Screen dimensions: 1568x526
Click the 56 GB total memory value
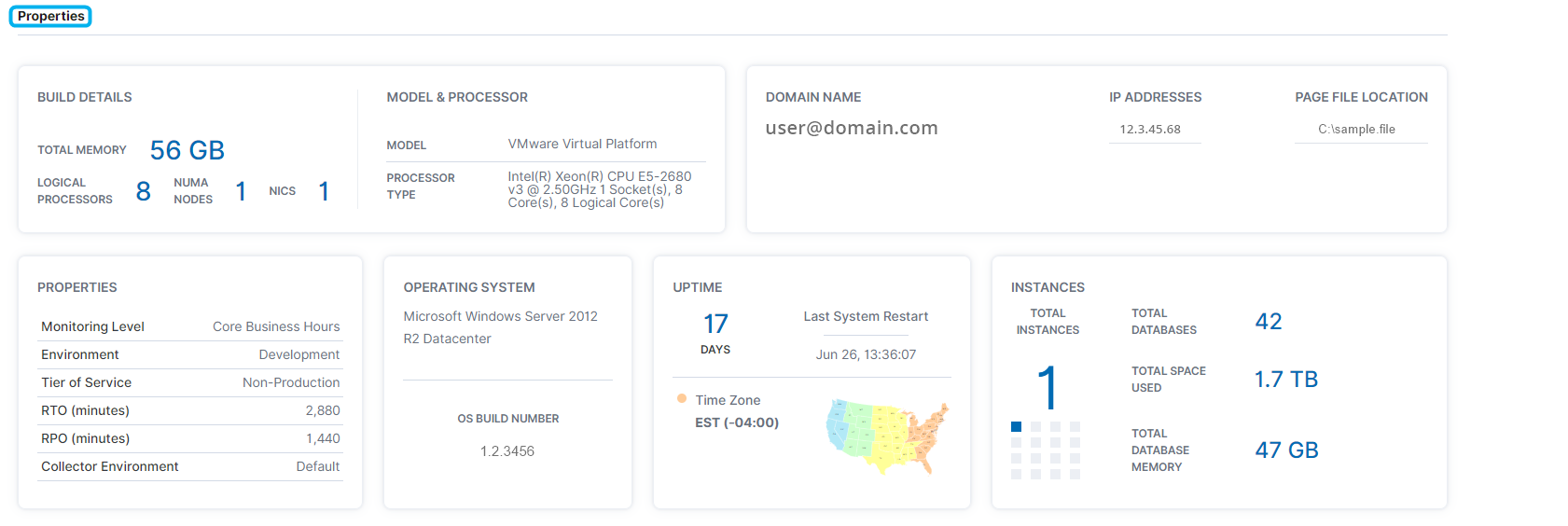[187, 150]
